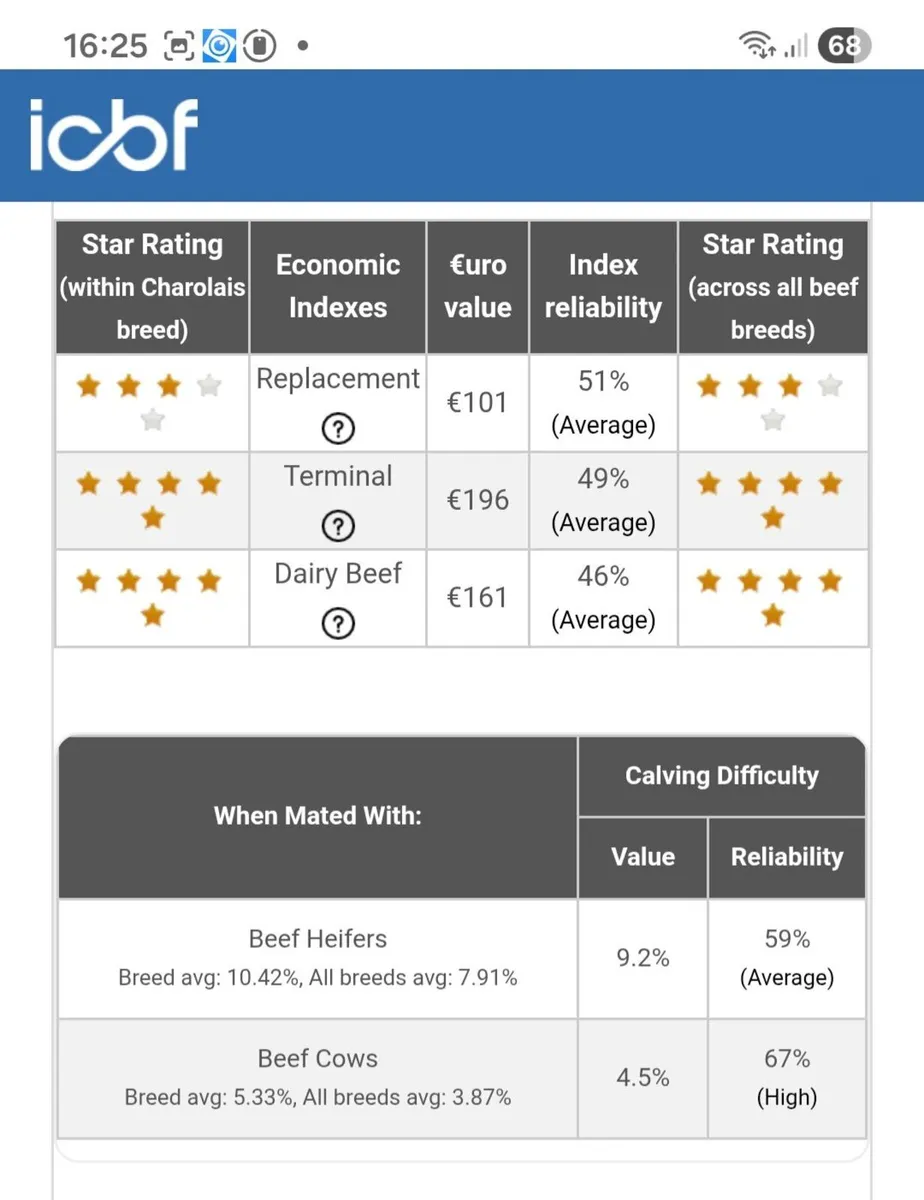Select the Beef Heifers row label
Screen dimensions: 924x1200
pos(318,939)
